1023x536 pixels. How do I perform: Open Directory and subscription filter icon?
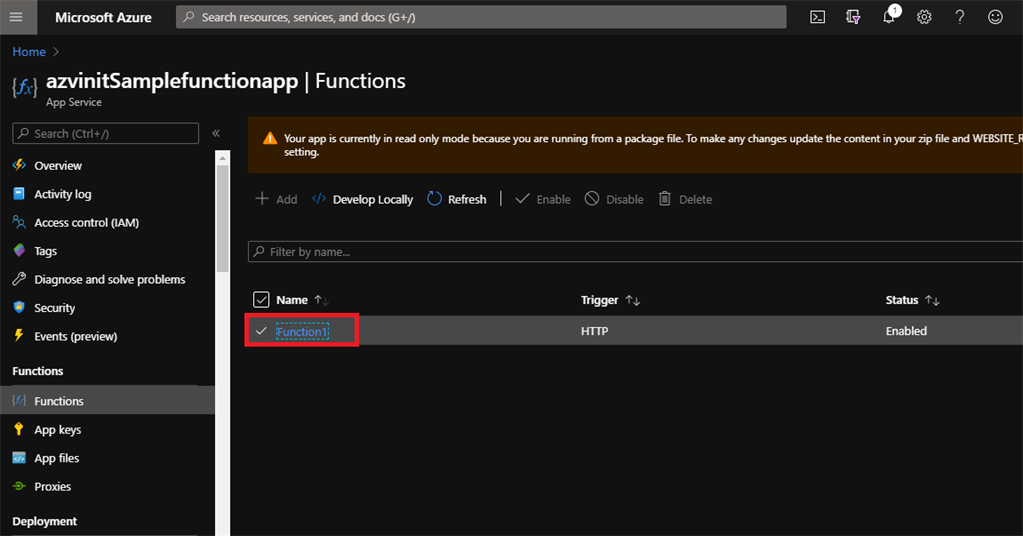tap(853, 18)
